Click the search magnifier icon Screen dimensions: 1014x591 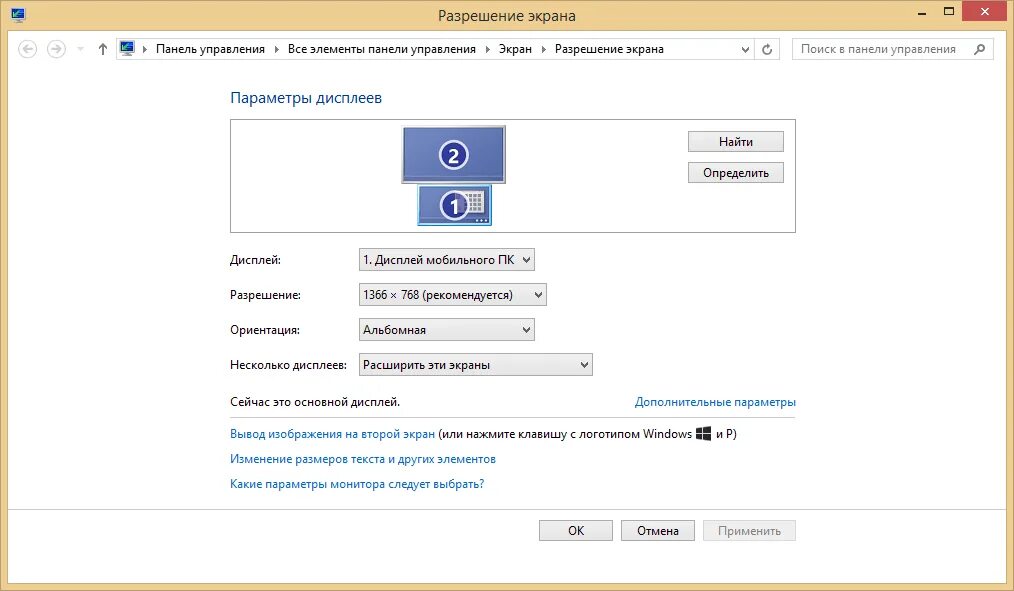[980, 49]
